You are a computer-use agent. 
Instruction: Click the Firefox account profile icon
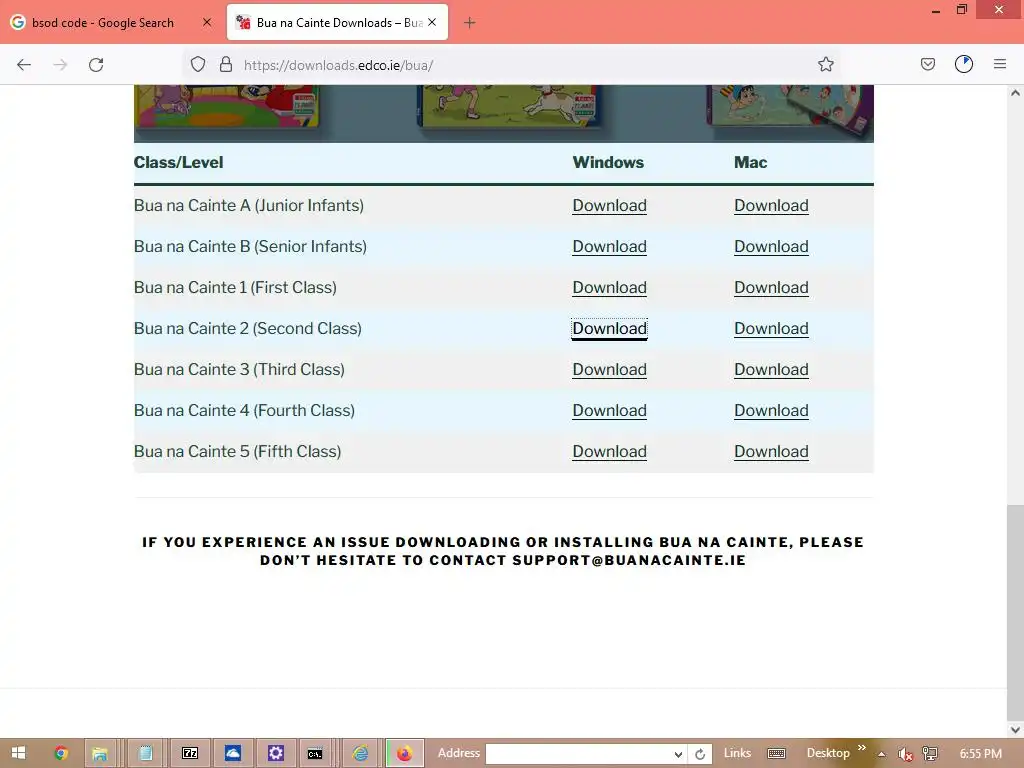point(963,64)
